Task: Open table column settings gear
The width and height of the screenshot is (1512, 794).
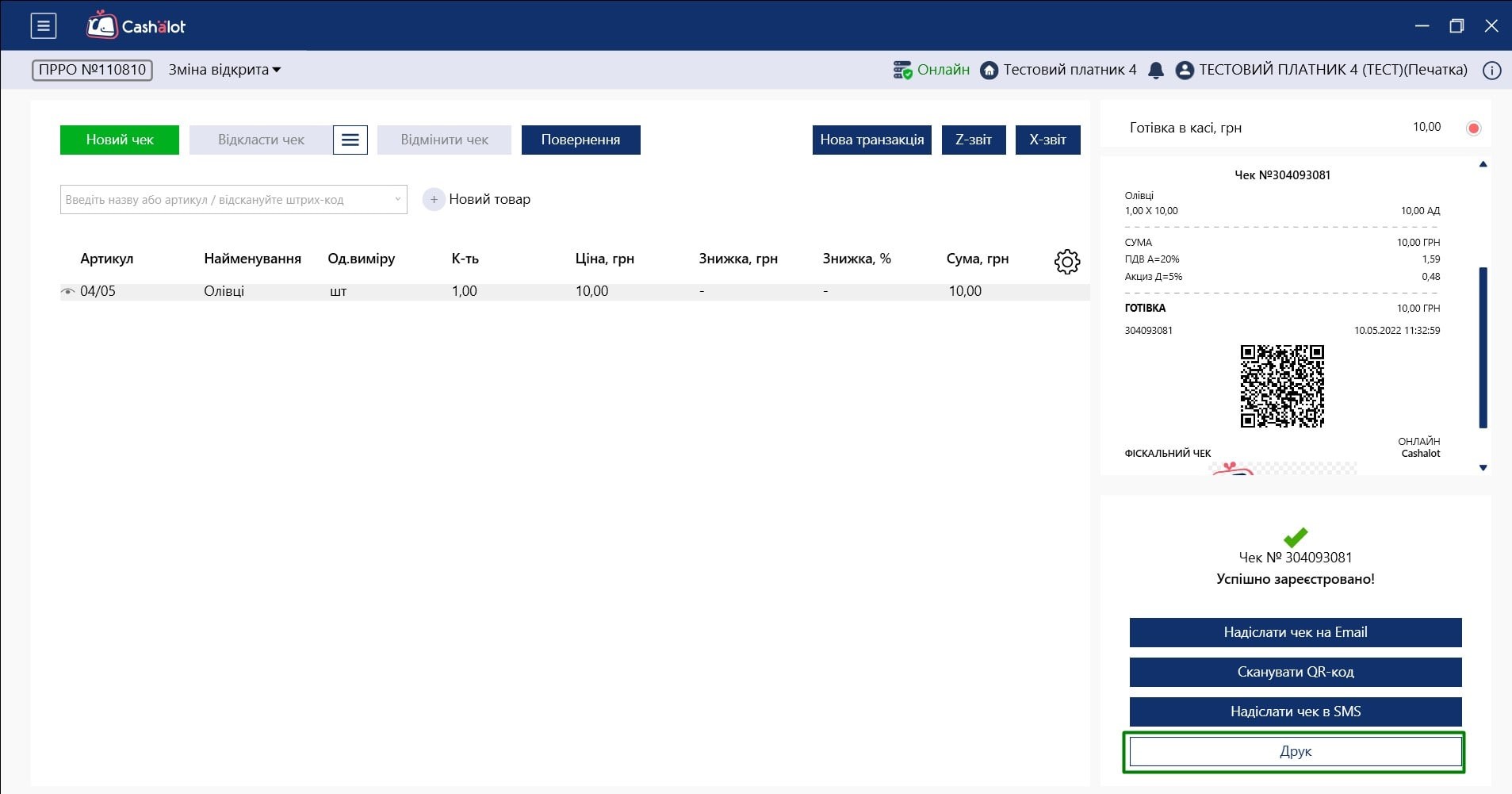Action: [x=1066, y=261]
